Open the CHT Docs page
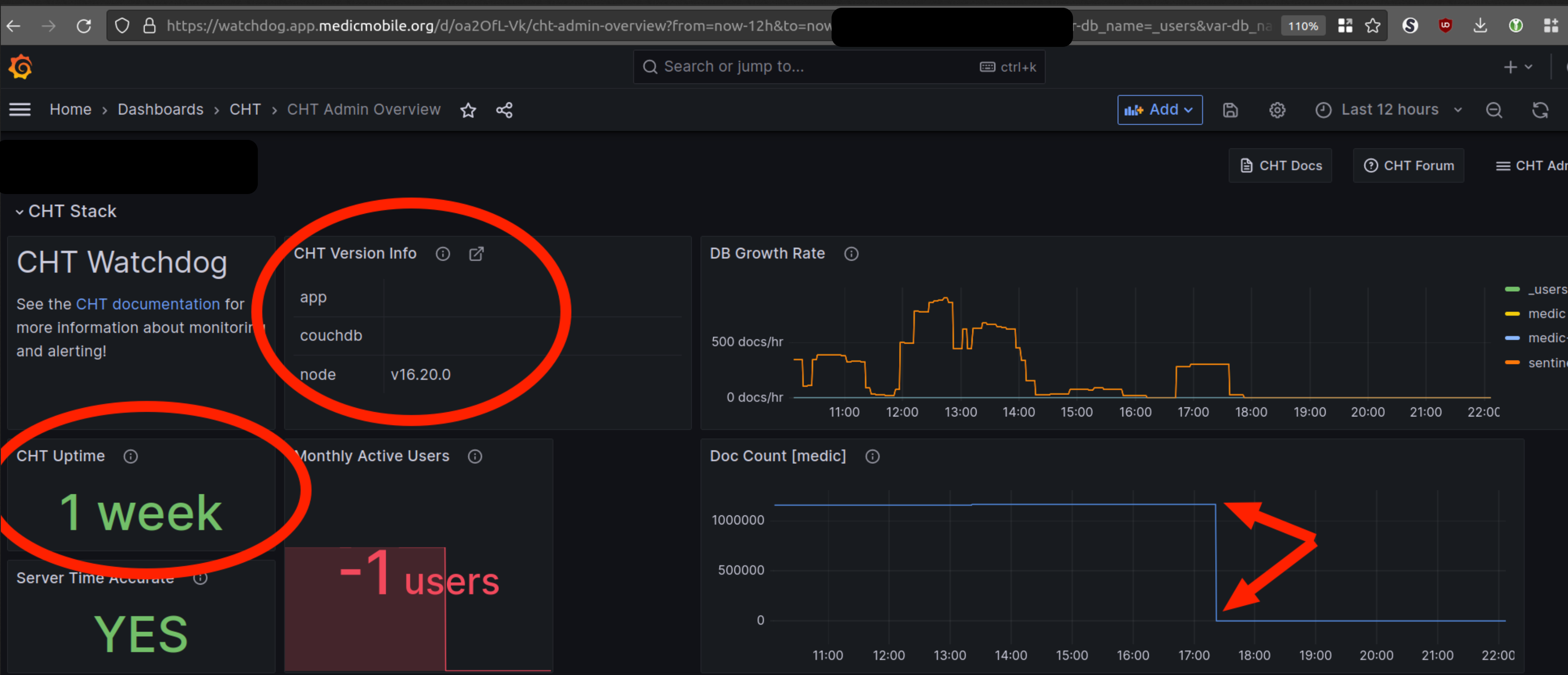Screen dimensions: 1568x675 (1280, 165)
